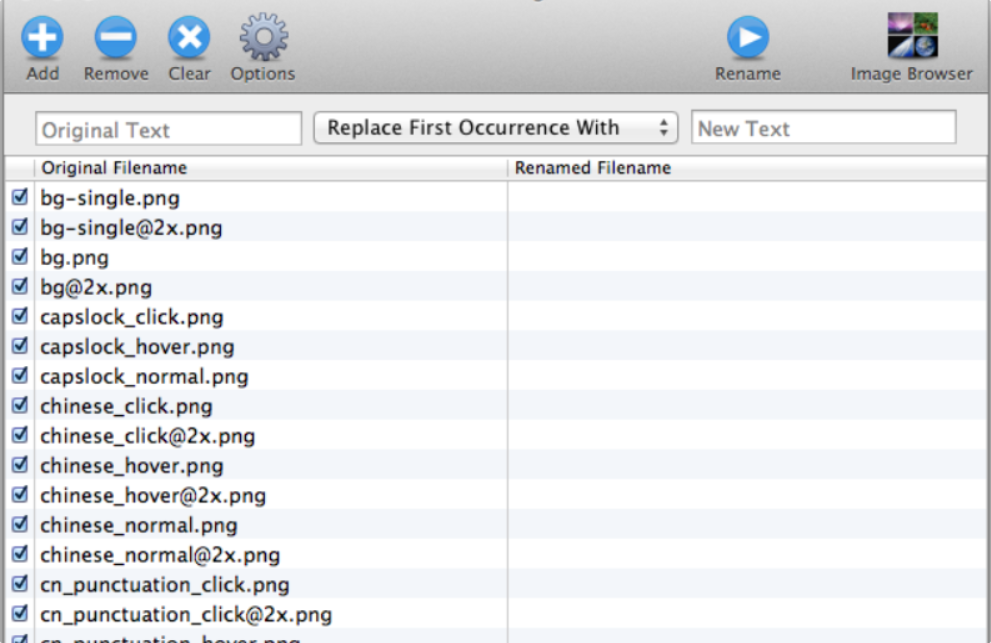The width and height of the screenshot is (991, 643).
Task: Toggle chinese_hover@2x.png checkbox
Action: tap(20, 494)
